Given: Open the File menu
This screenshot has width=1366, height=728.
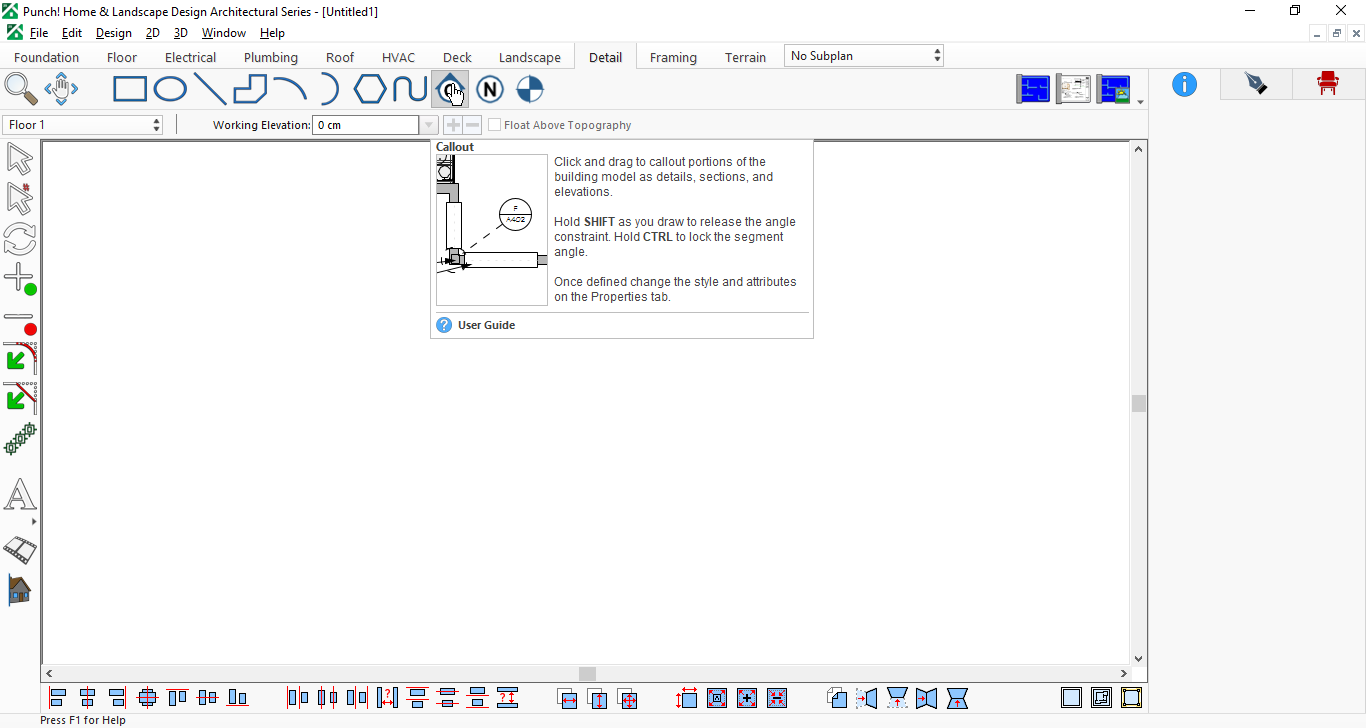Looking at the screenshot, I should point(38,33).
